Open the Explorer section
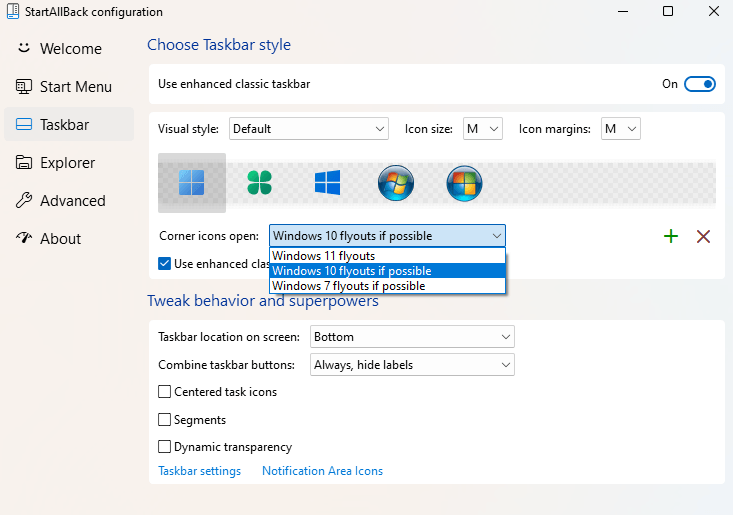The height and width of the screenshot is (515, 733). coord(67,163)
